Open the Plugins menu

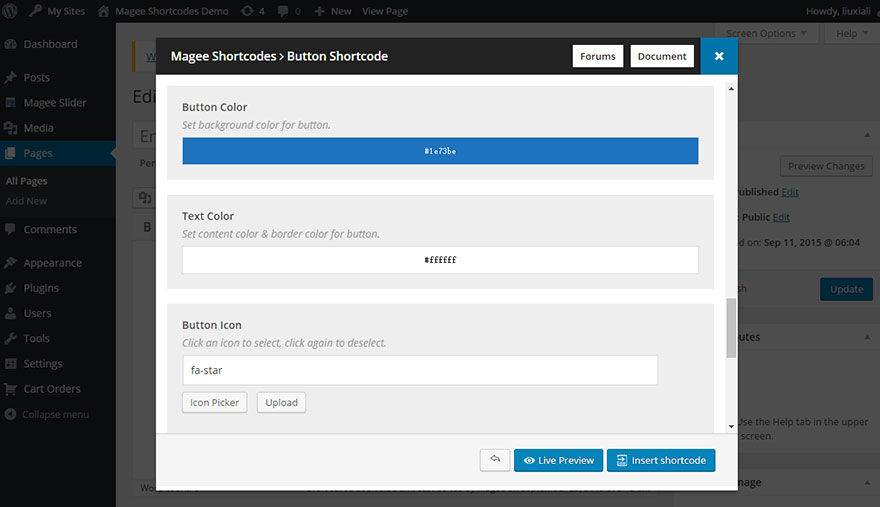click(x=41, y=288)
